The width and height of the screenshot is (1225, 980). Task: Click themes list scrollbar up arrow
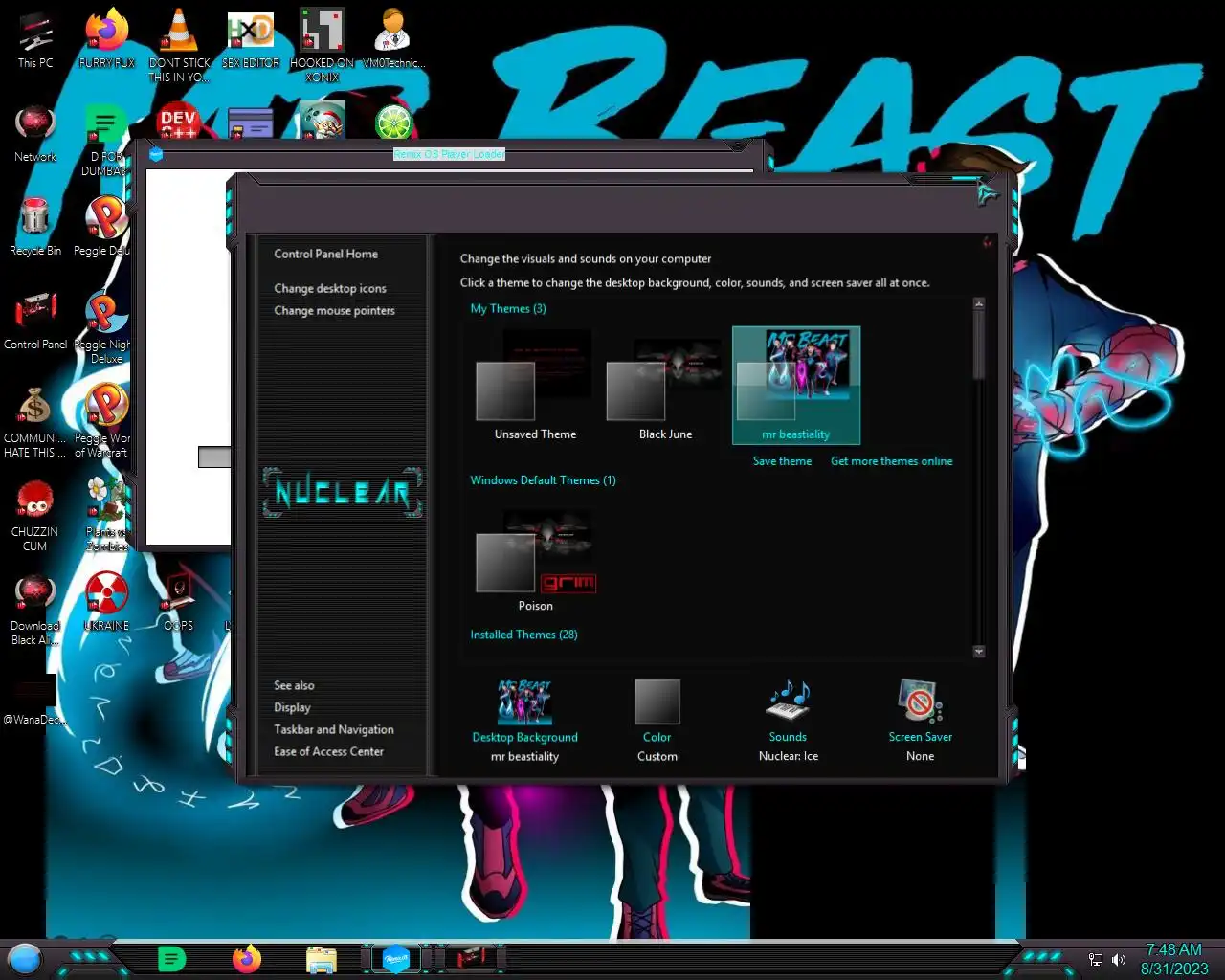point(978,303)
